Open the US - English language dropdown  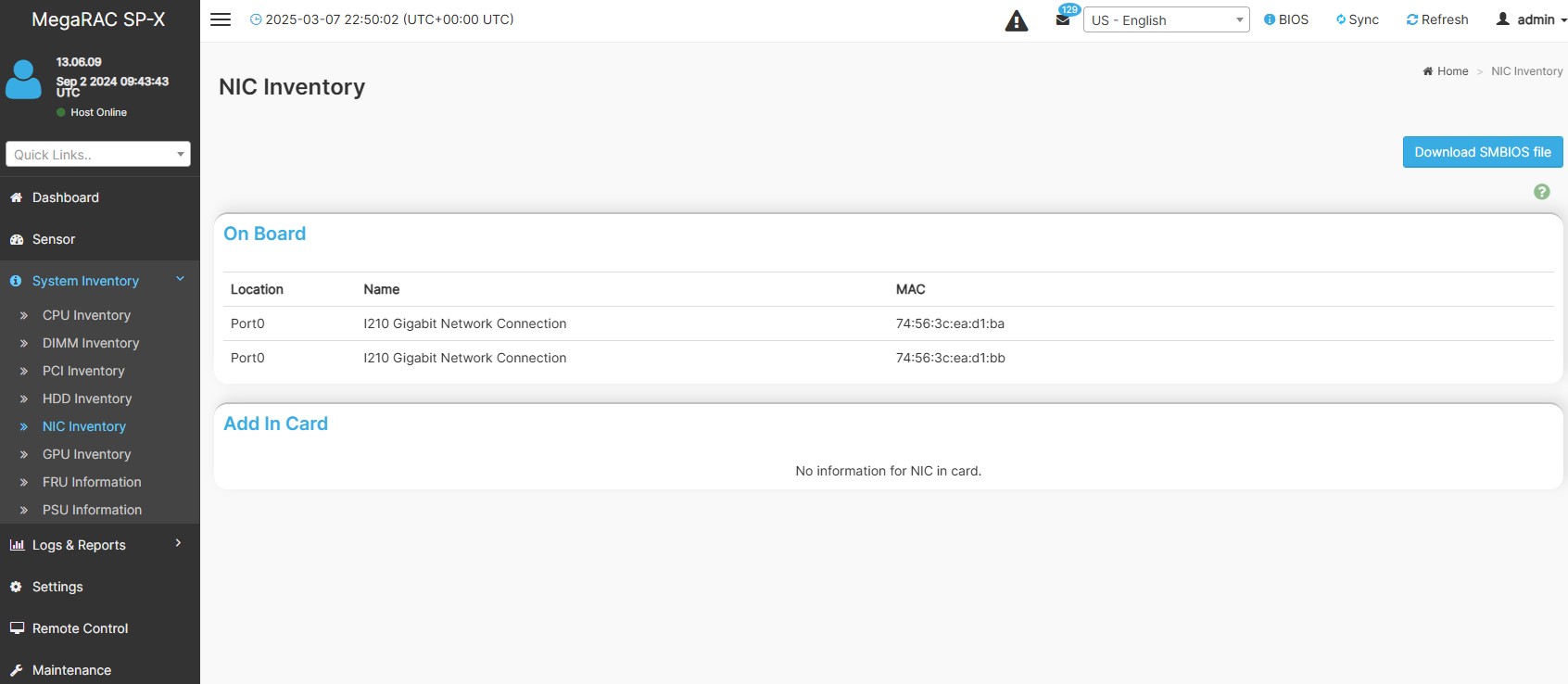(x=1167, y=19)
